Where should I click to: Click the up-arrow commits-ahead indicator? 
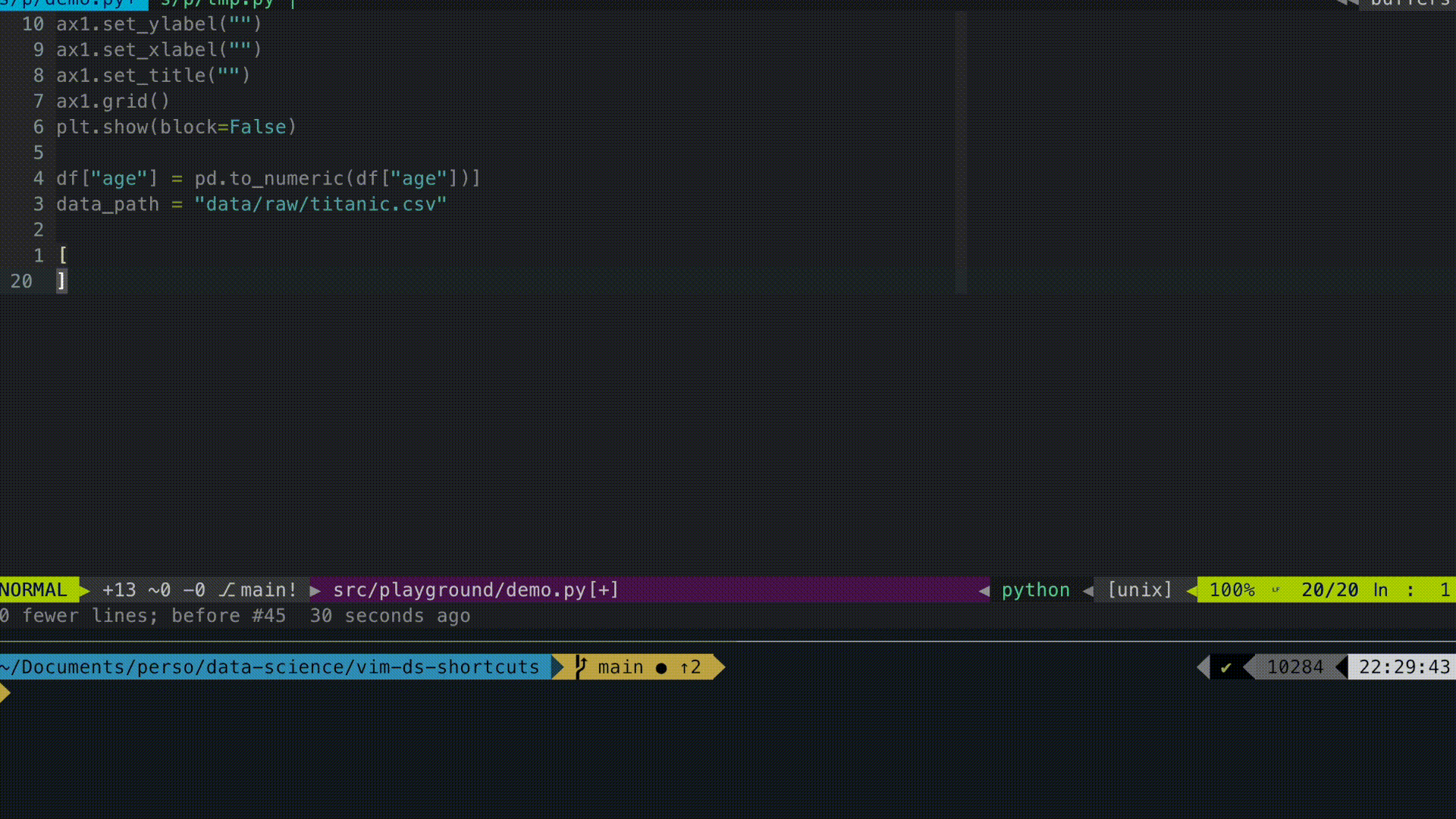tap(690, 667)
